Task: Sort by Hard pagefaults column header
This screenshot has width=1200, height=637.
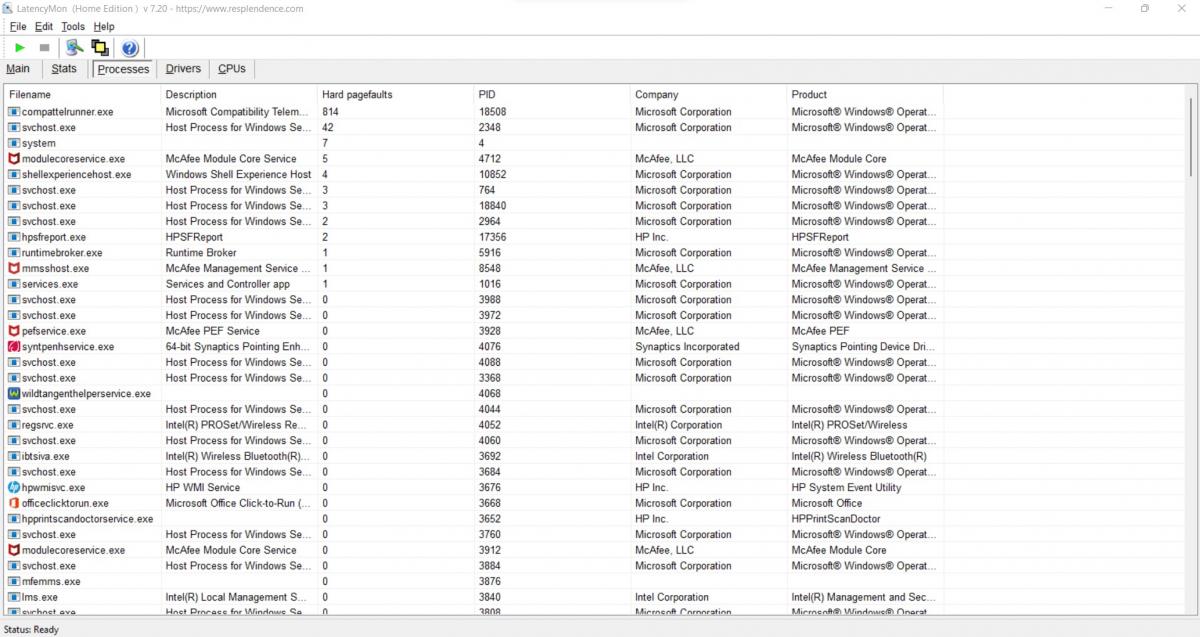Action: [x=396, y=95]
